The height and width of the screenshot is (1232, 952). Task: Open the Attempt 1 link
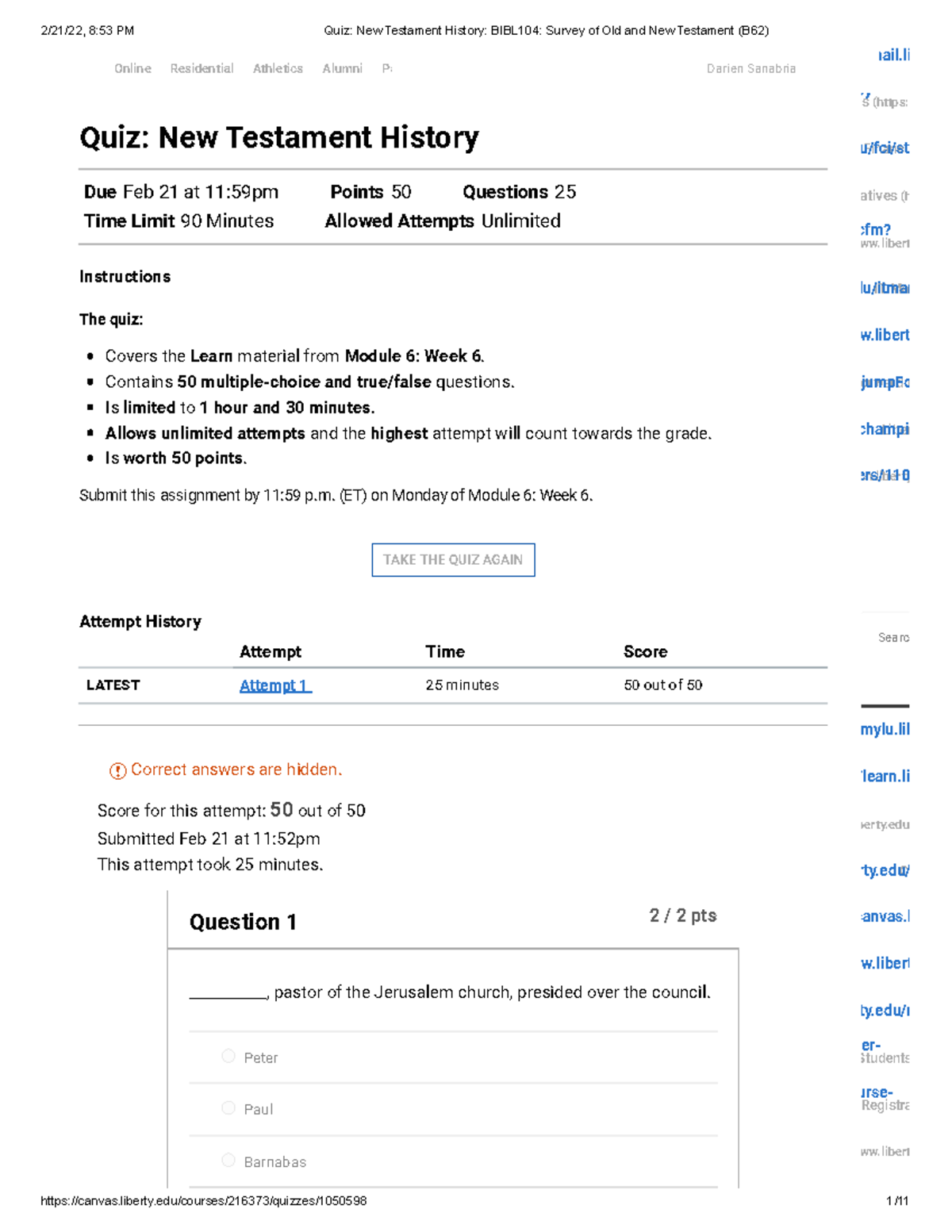point(274,685)
